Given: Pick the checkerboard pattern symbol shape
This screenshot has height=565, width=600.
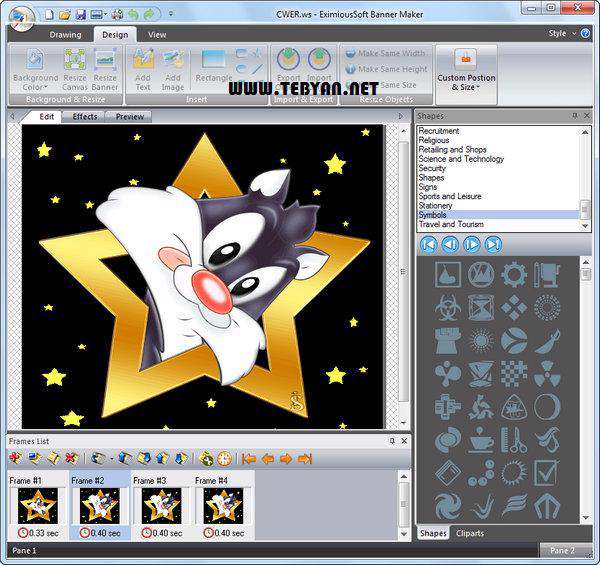Looking at the screenshot, I should coord(514,373).
